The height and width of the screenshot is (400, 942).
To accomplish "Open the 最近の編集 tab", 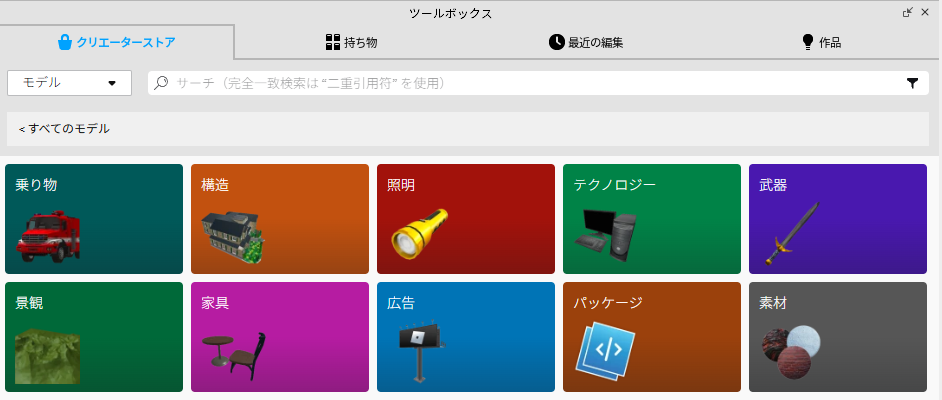I will pyautogui.click(x=586, y=43).
